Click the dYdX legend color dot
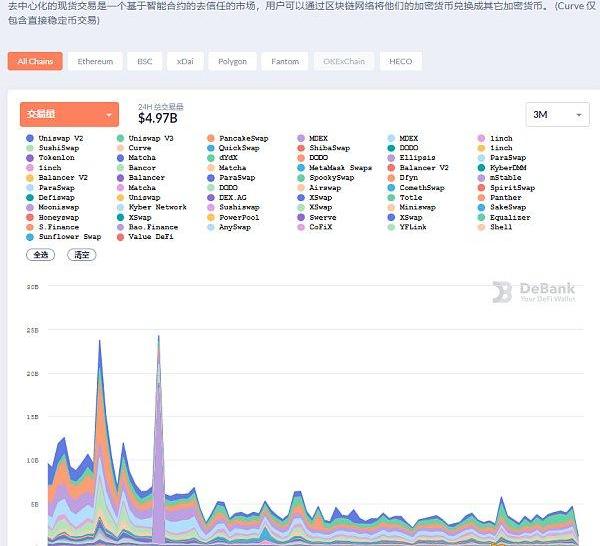 click(211, 158)
